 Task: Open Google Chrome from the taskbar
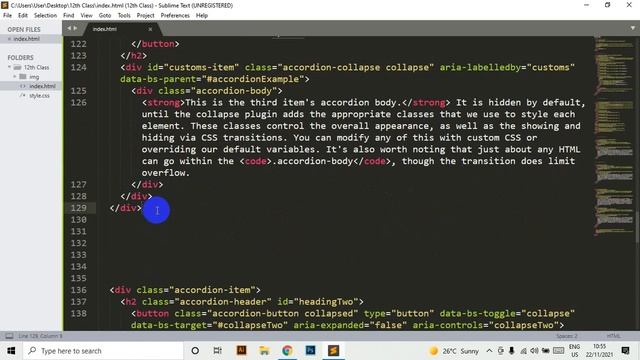pyautogui.click(x=287, y=351)
